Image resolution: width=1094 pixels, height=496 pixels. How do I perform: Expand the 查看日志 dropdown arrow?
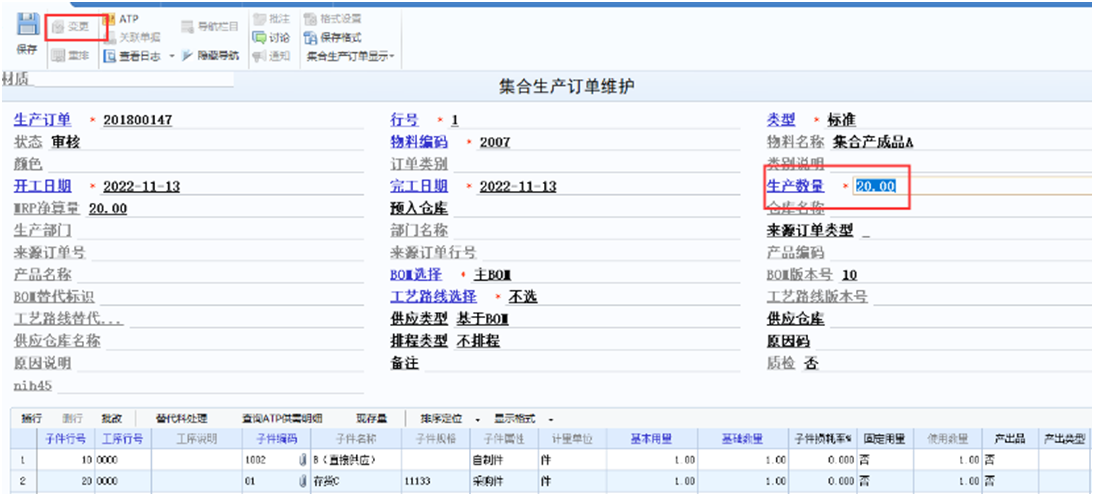tap(172, 57)
